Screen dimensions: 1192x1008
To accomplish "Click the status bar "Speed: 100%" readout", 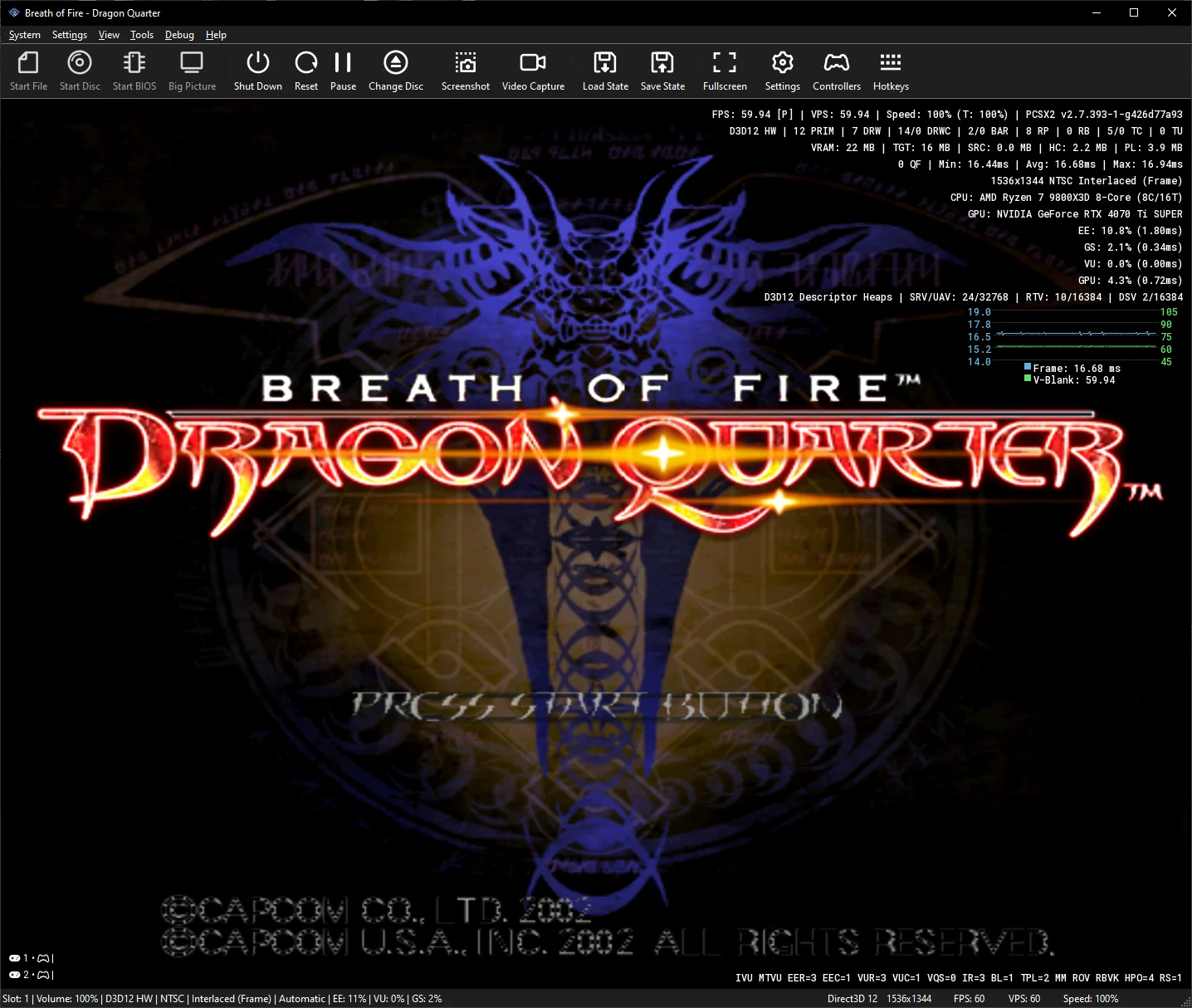I will [1091, 999].
